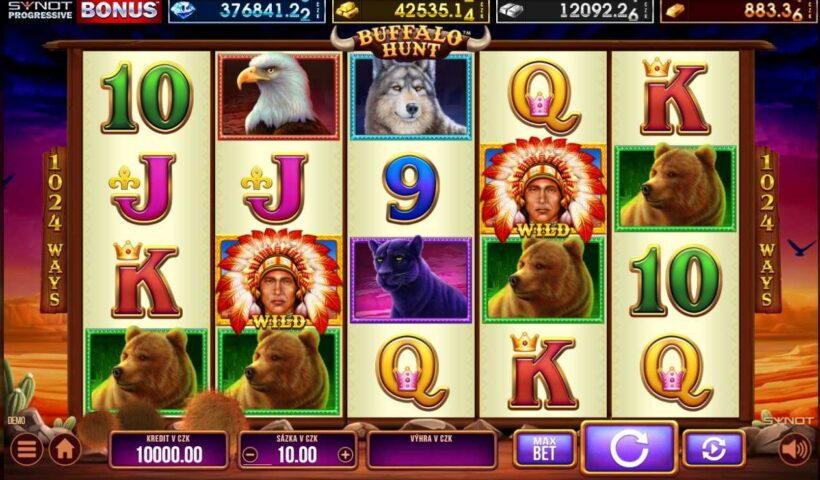Decrease the bet with the minus icon

[250, 455]
